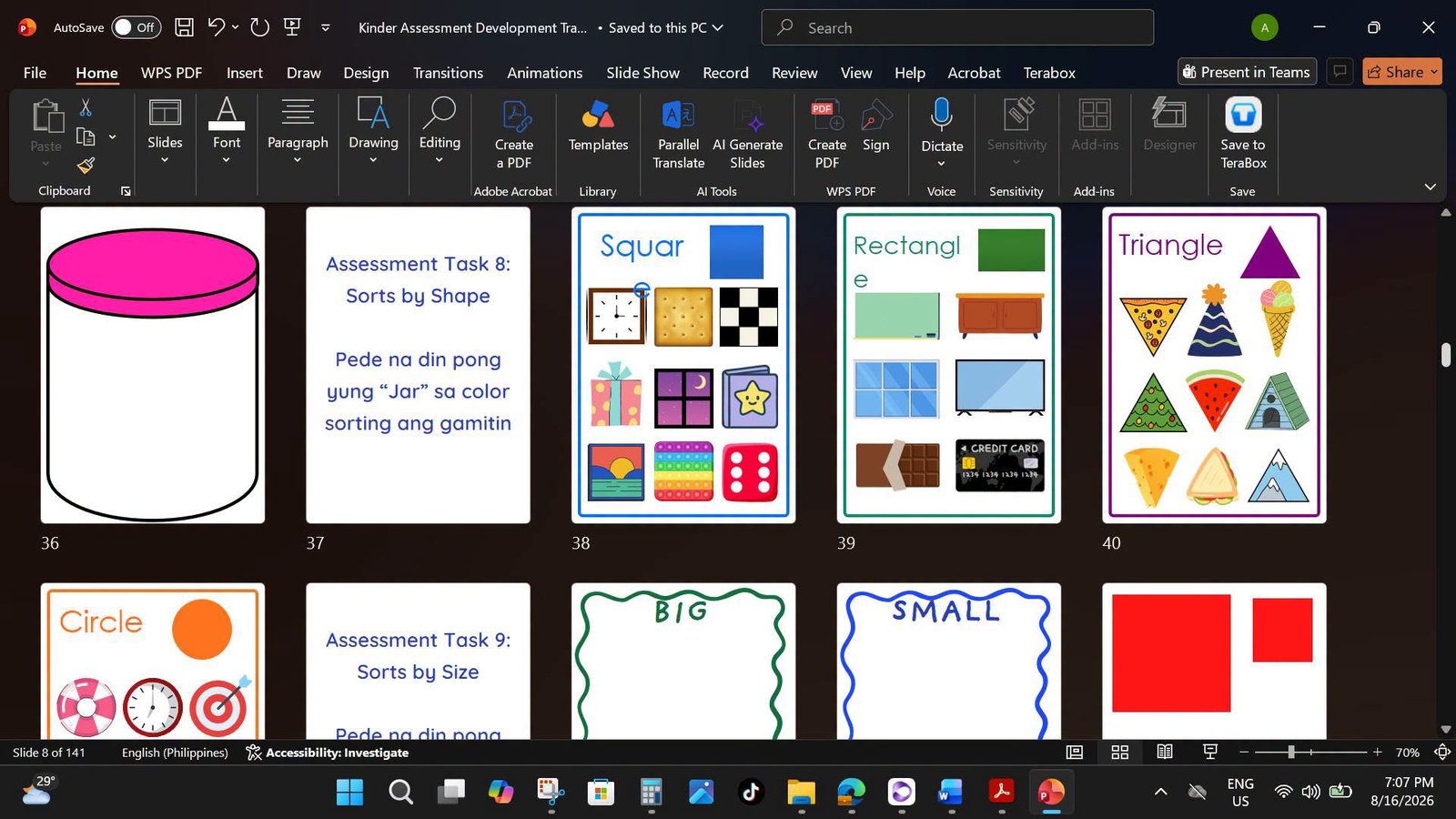The height and width of the screenshot is (819, 1456).
Task: Click the Sign pen icon
Action: [875, 126]
